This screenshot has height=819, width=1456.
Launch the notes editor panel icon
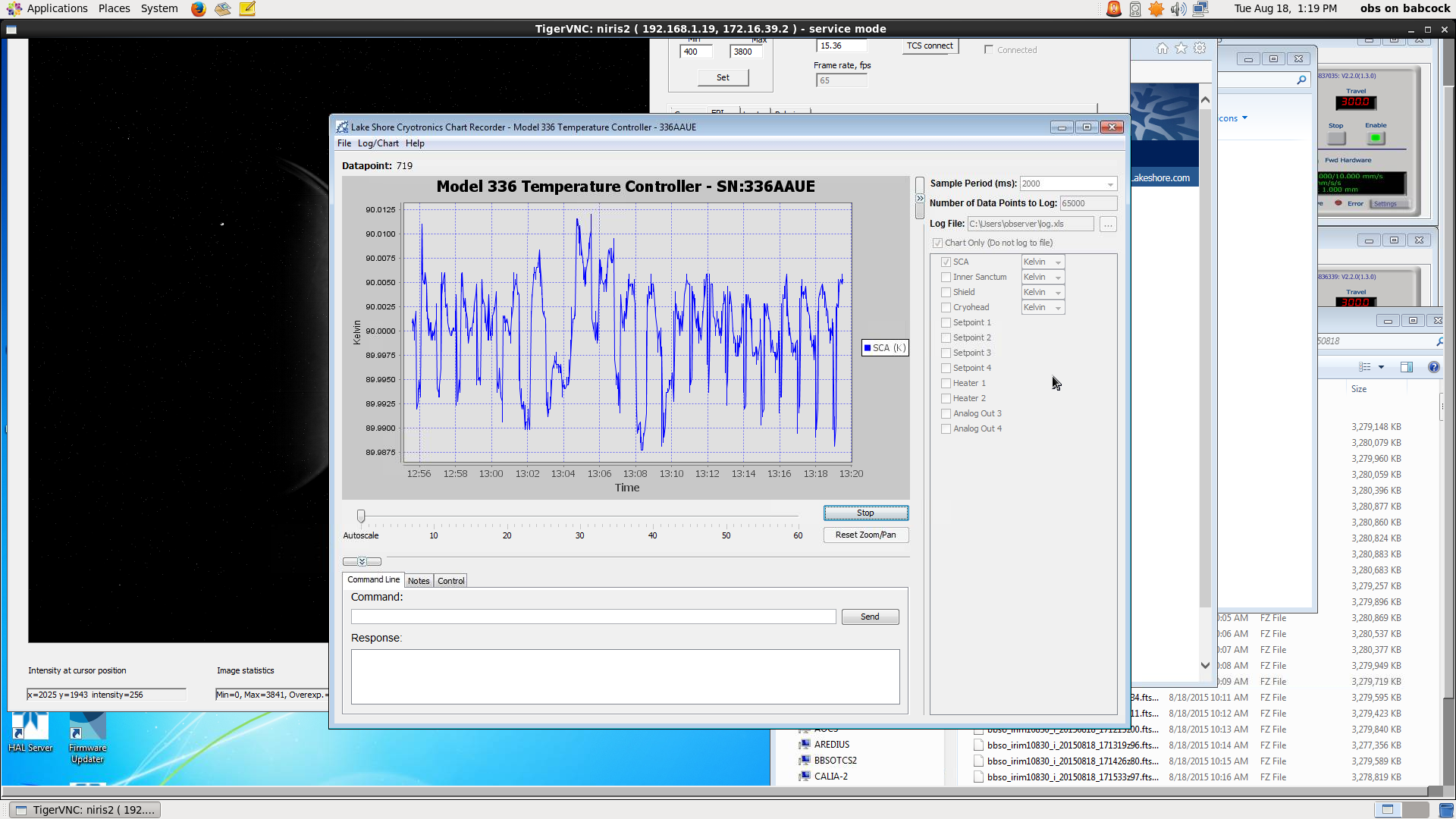pos(247,9)
